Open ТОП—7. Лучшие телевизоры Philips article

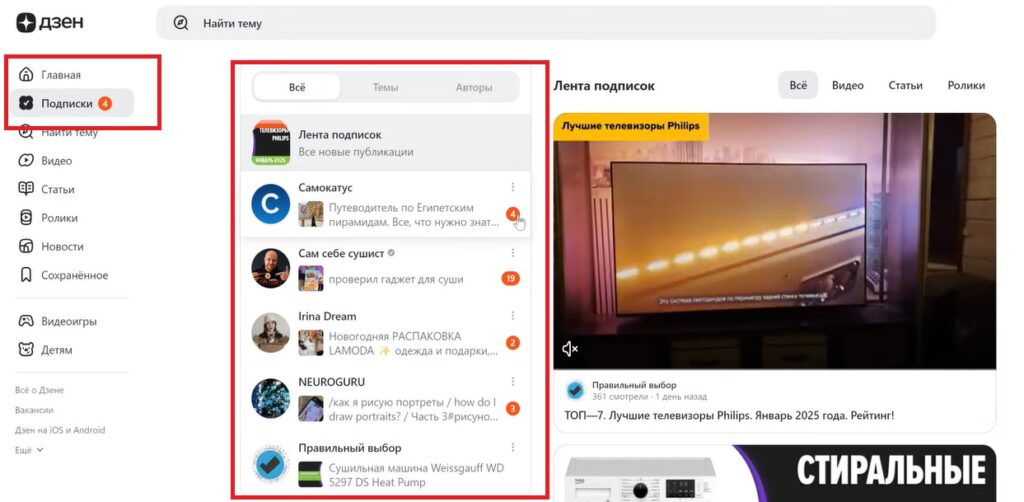[x=729, y=415]
